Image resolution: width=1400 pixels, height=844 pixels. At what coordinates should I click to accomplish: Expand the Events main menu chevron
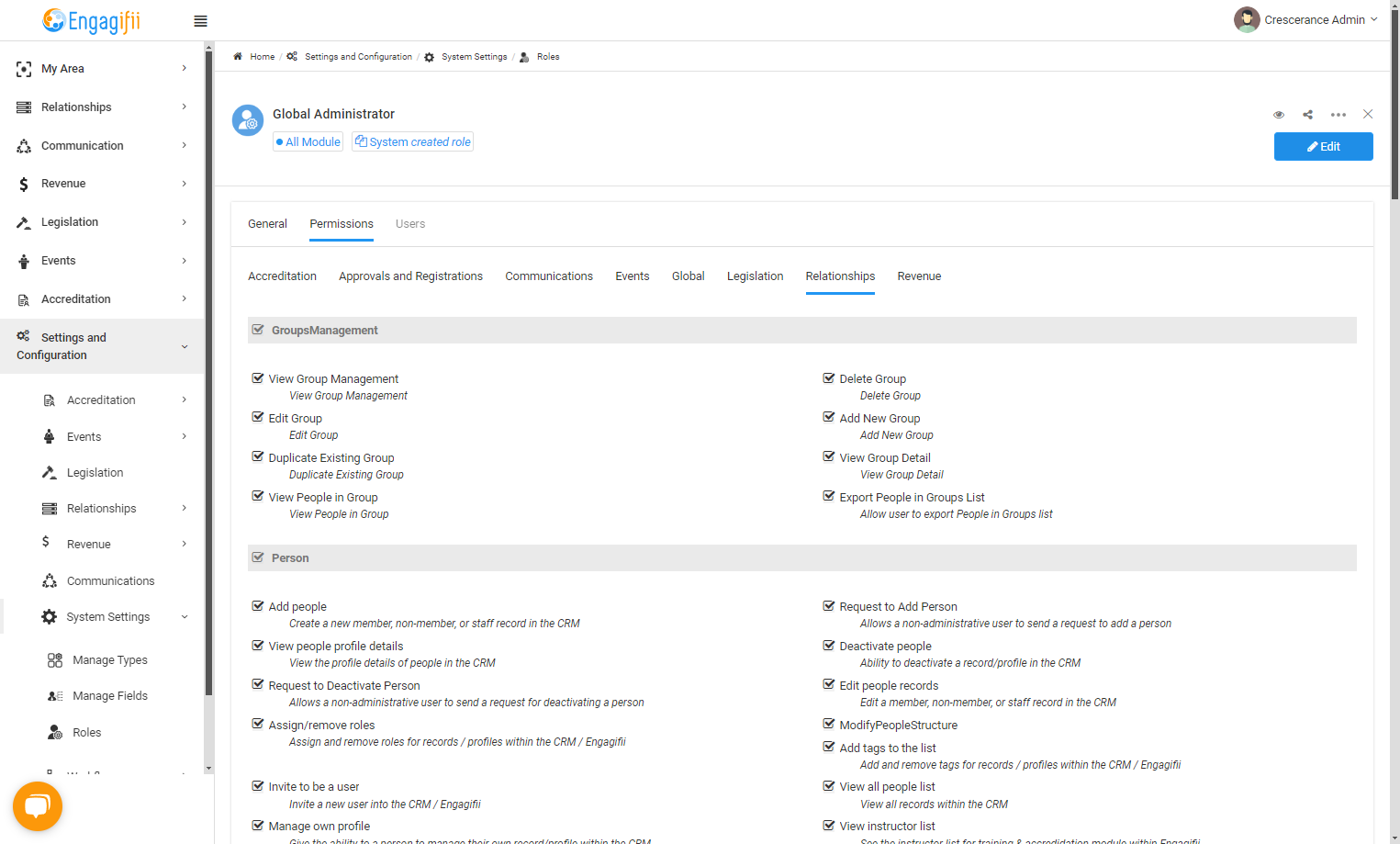click(x=185, y=261)
